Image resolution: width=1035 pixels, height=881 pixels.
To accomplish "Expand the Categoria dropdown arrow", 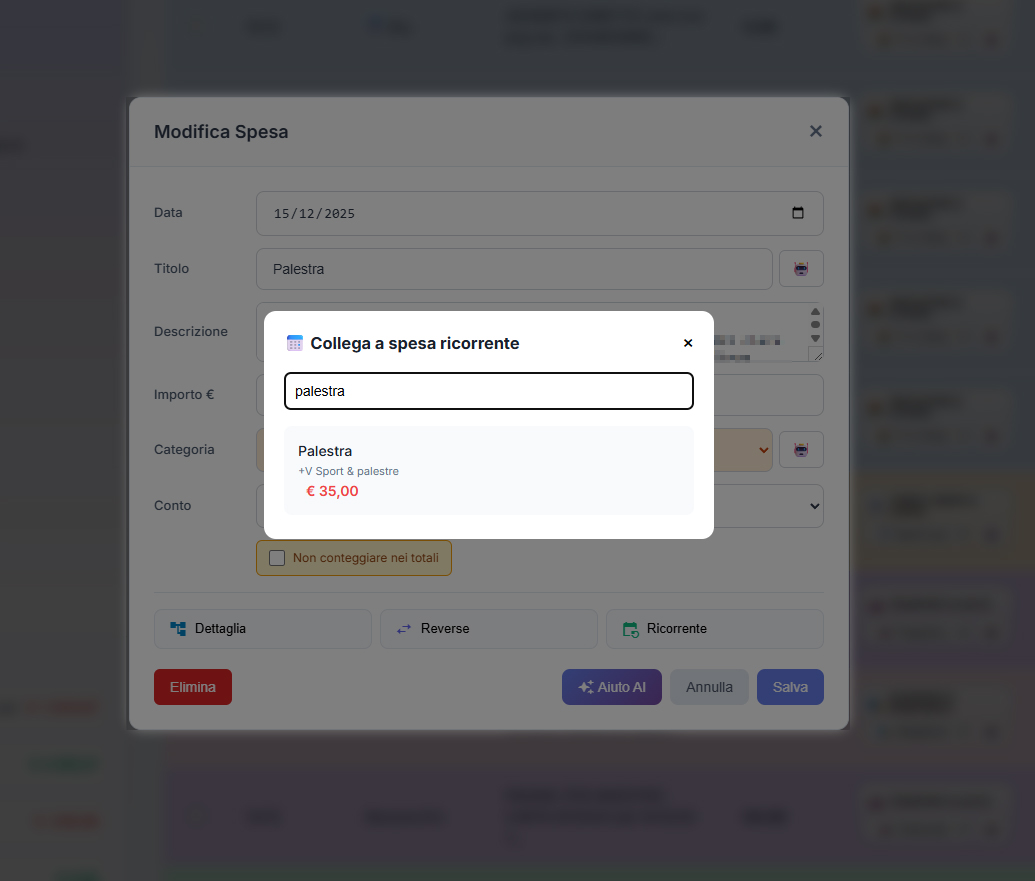I will click(x=764, y=450).
